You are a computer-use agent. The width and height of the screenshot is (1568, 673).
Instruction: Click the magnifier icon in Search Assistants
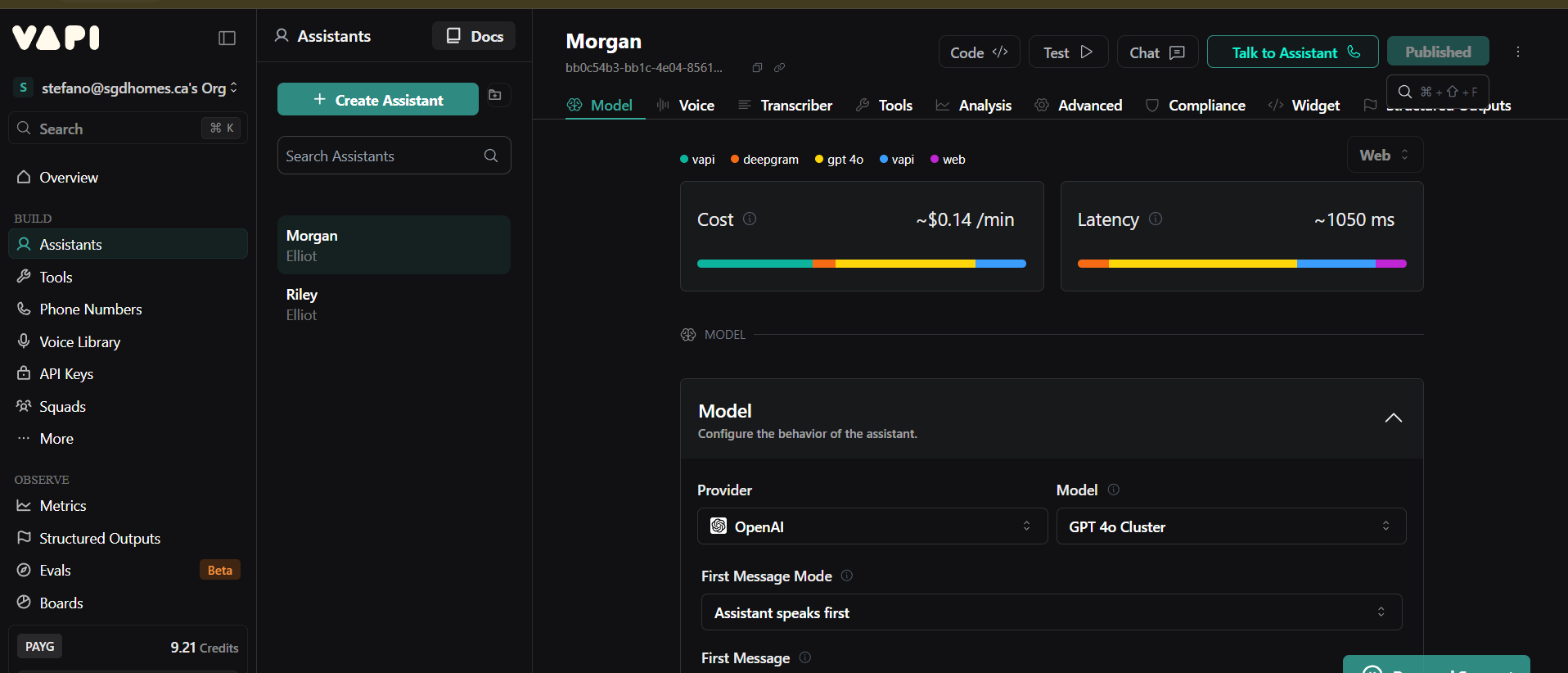coord(491,156)
